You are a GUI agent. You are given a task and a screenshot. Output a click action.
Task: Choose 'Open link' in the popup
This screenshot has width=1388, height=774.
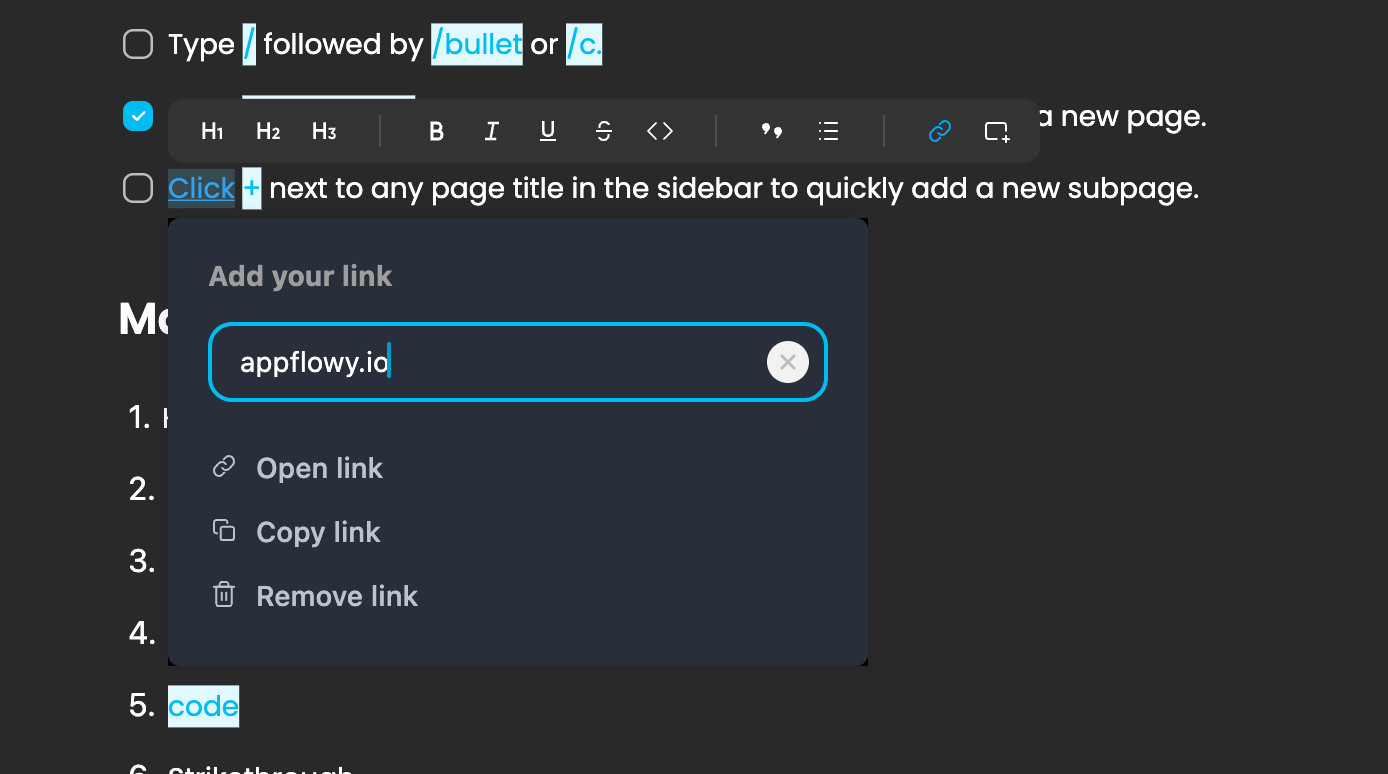point(319,468)
